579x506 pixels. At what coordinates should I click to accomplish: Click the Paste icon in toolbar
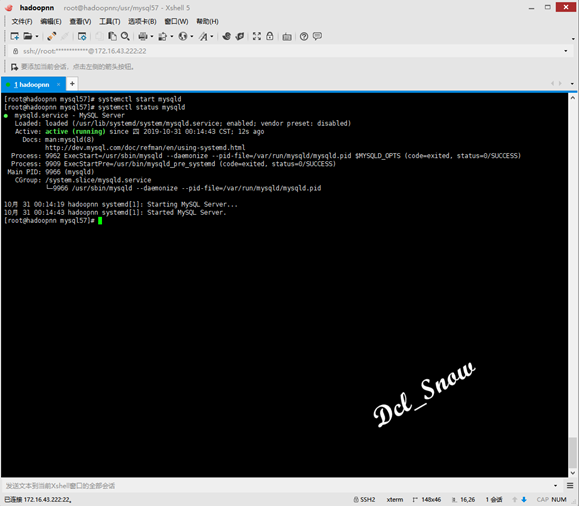[x=112, y=36]
